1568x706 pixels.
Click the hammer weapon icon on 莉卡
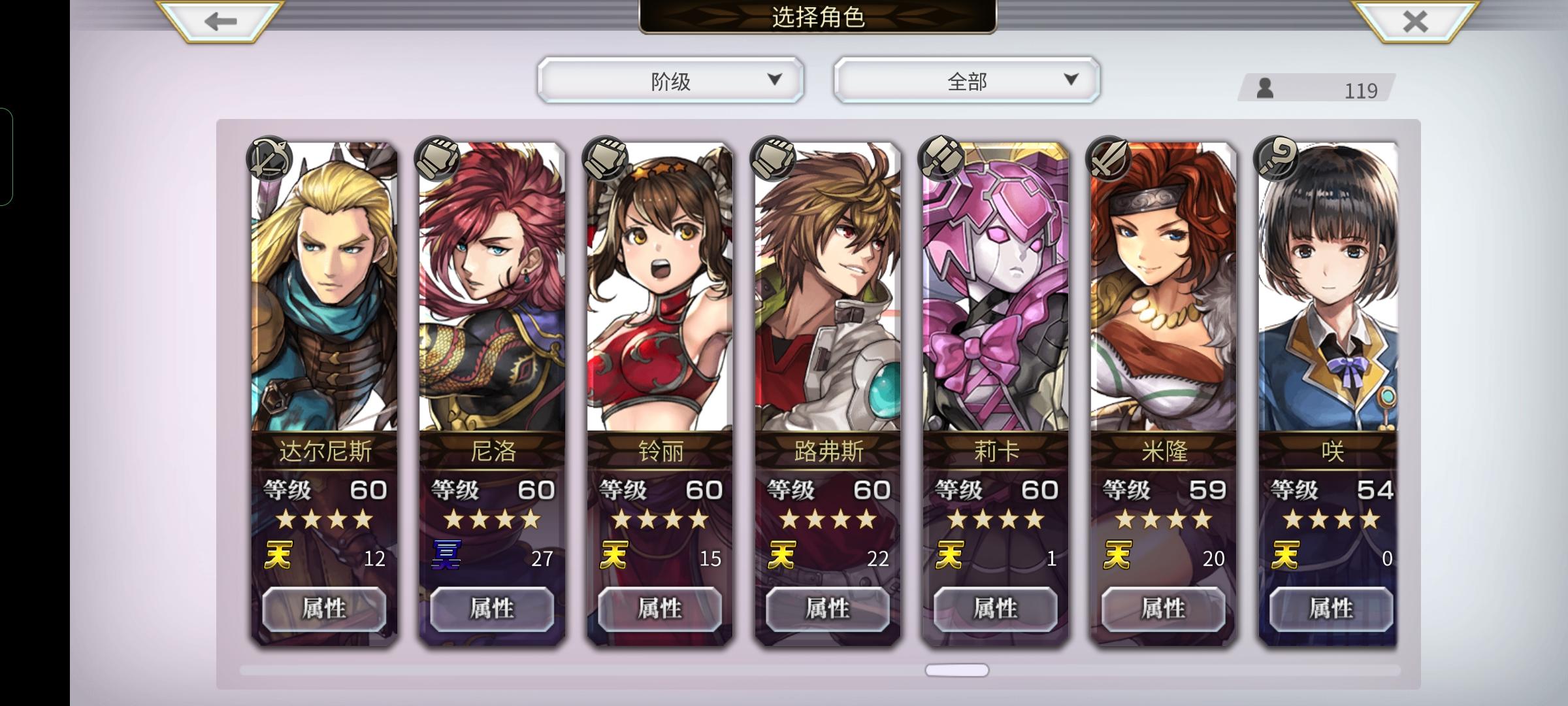pos(941,158)
